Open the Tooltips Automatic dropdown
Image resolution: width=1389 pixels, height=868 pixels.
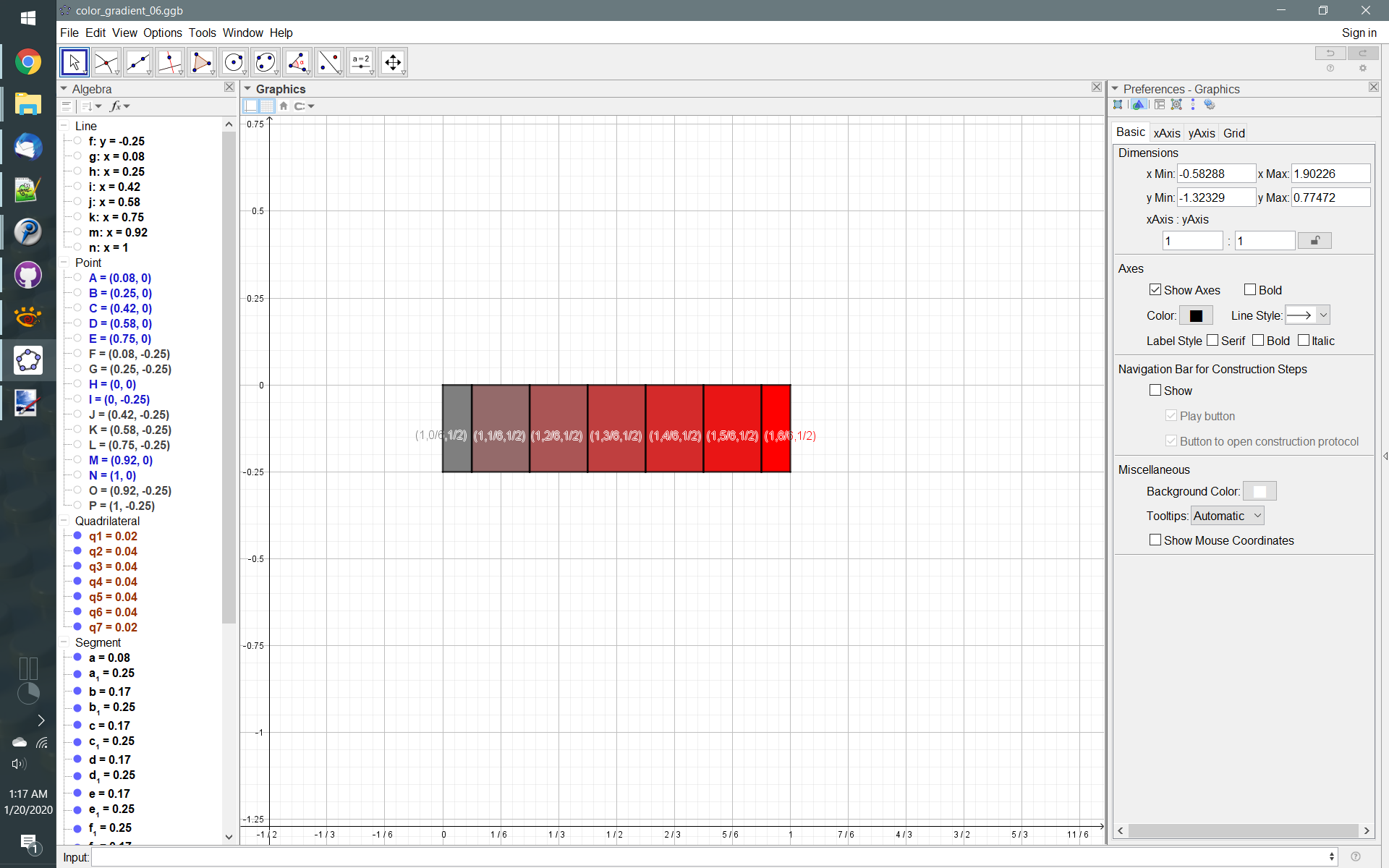pos(1227,516)
